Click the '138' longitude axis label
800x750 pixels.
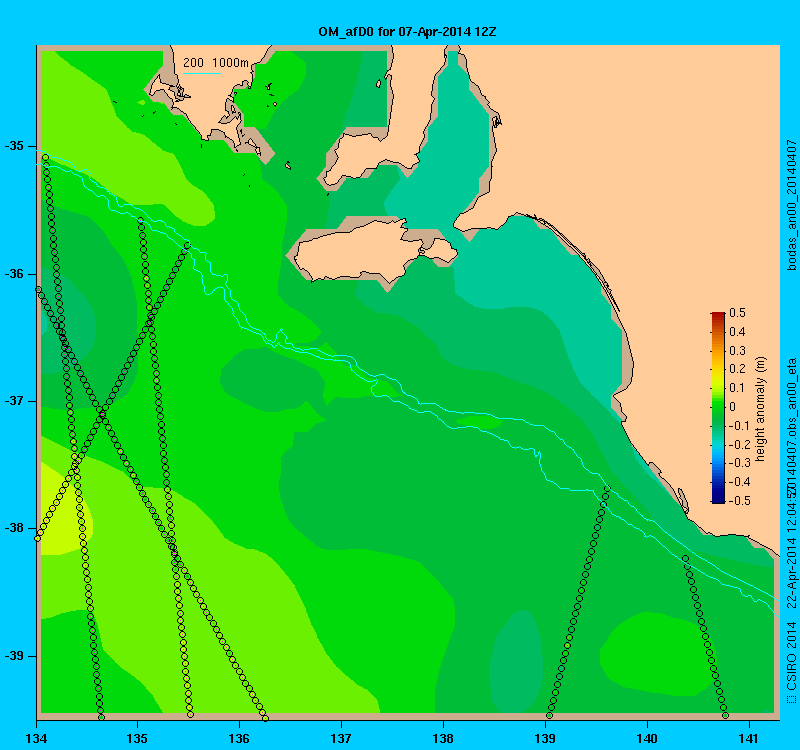coord(443,738)
